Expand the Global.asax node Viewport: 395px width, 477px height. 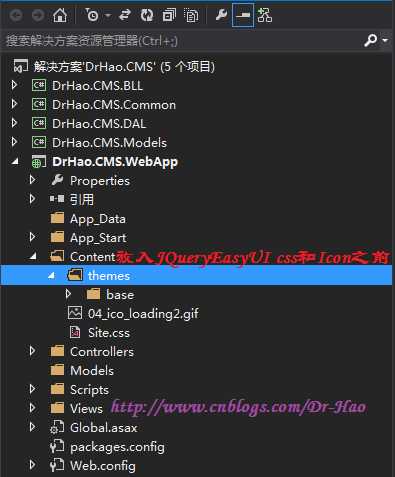(32, 427)
